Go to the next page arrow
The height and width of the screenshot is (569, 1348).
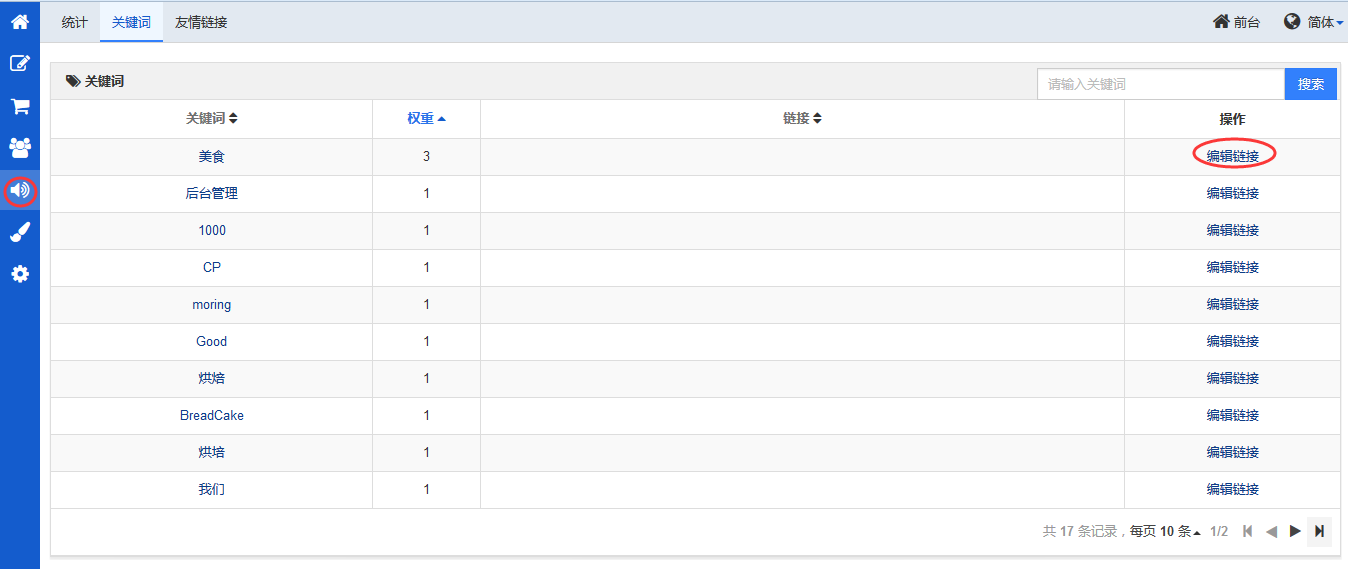click(1295, 531)
